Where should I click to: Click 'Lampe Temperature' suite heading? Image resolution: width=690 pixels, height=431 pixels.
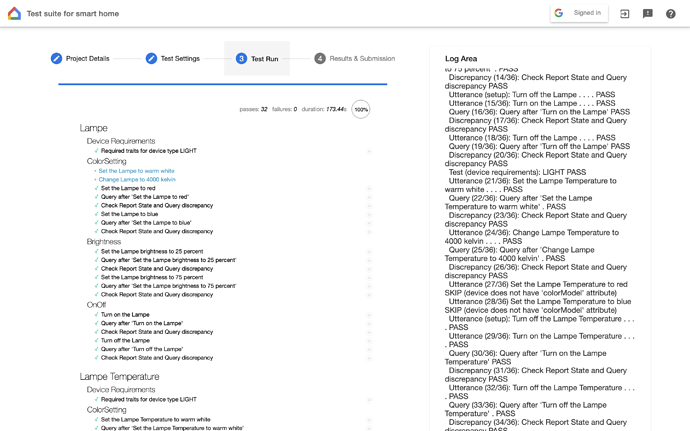119,377
